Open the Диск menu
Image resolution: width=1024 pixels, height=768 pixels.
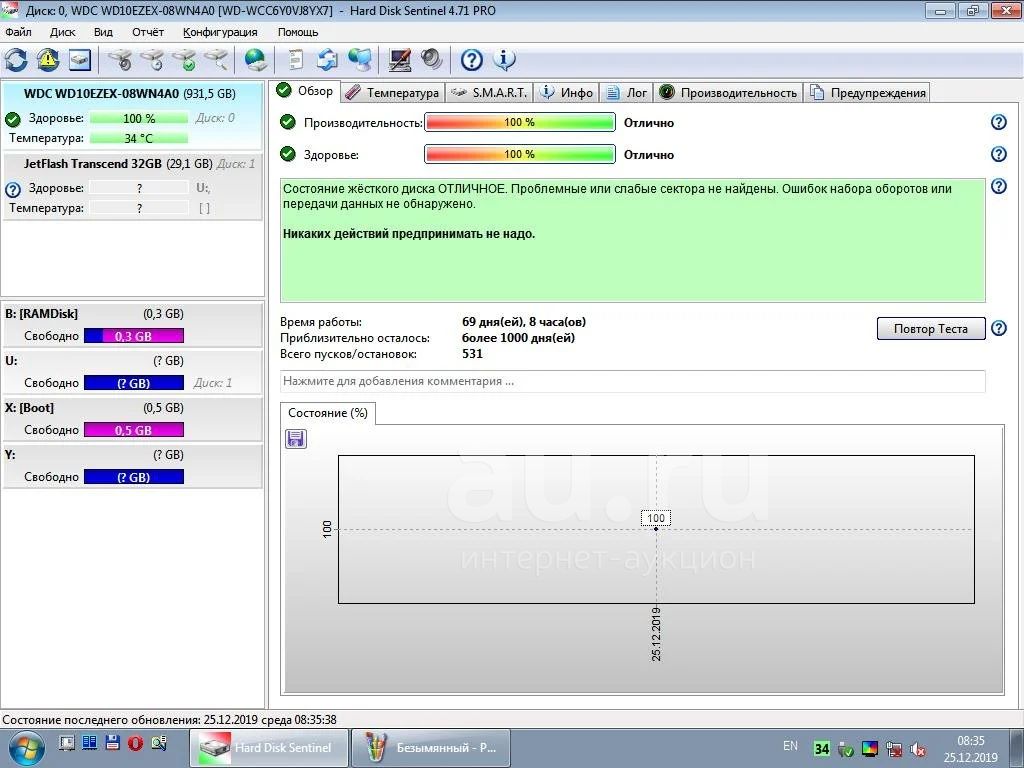pyautogui.click(x=63, y=32)
